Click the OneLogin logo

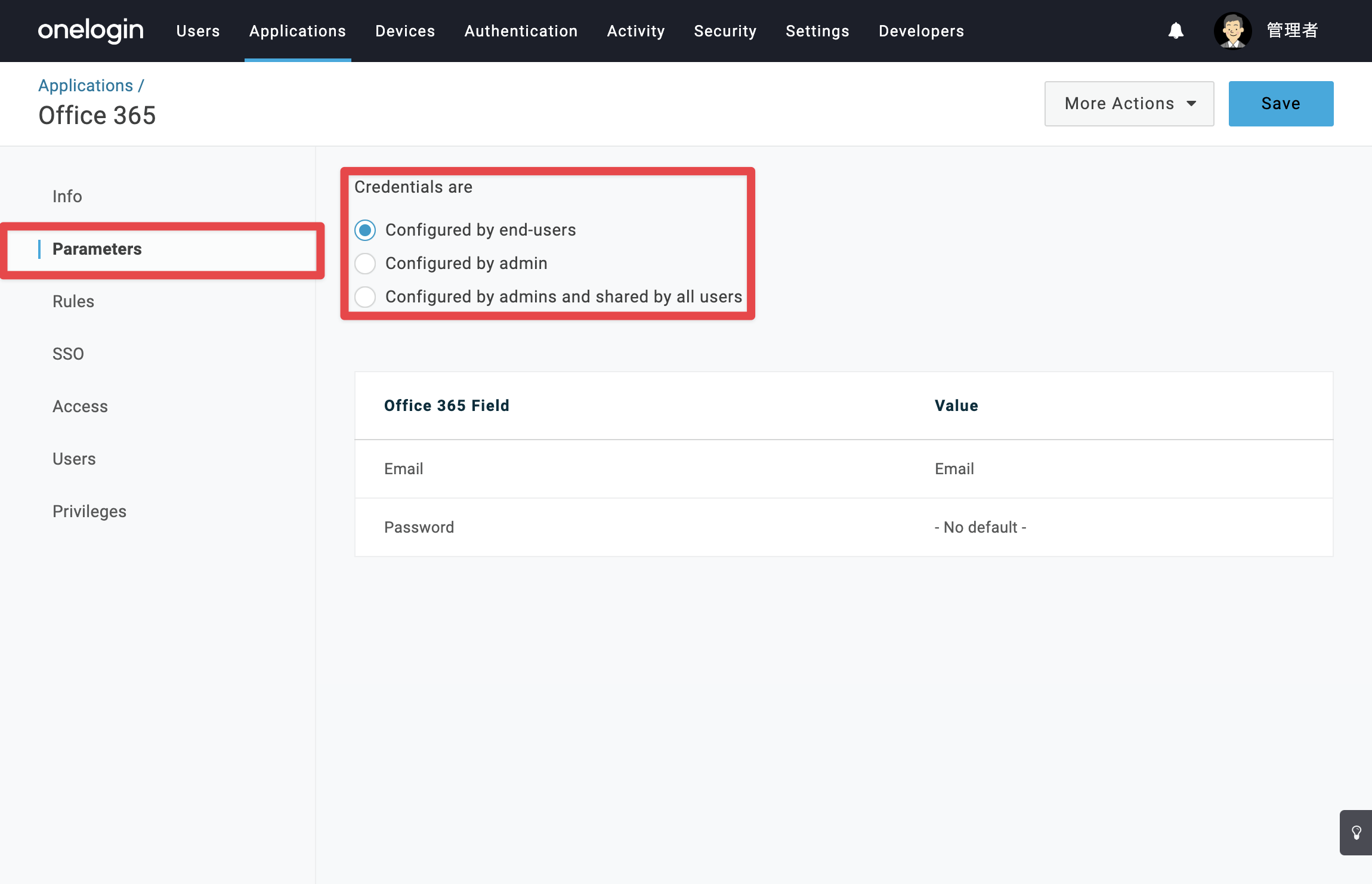91,30
